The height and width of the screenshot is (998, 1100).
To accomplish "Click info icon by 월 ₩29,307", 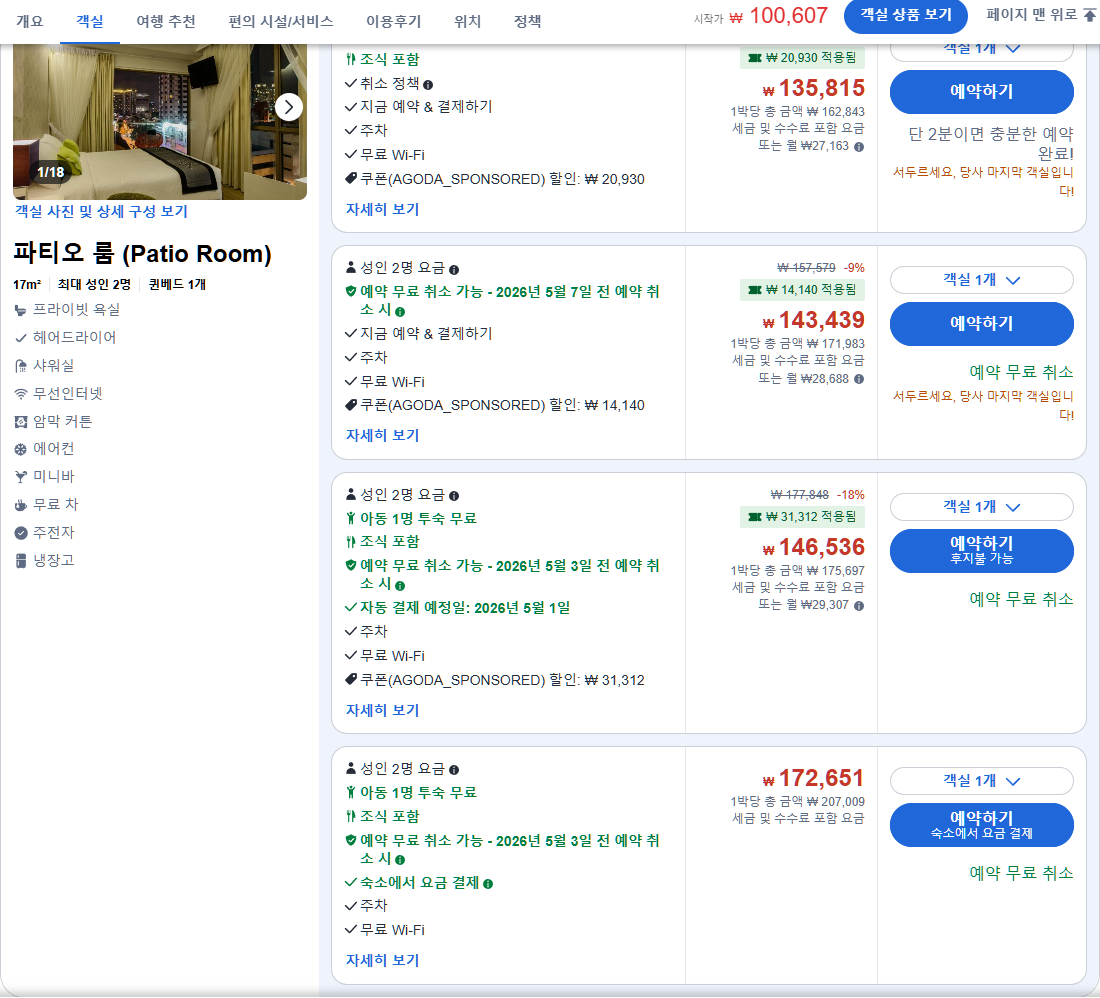I will click(859, 605).
